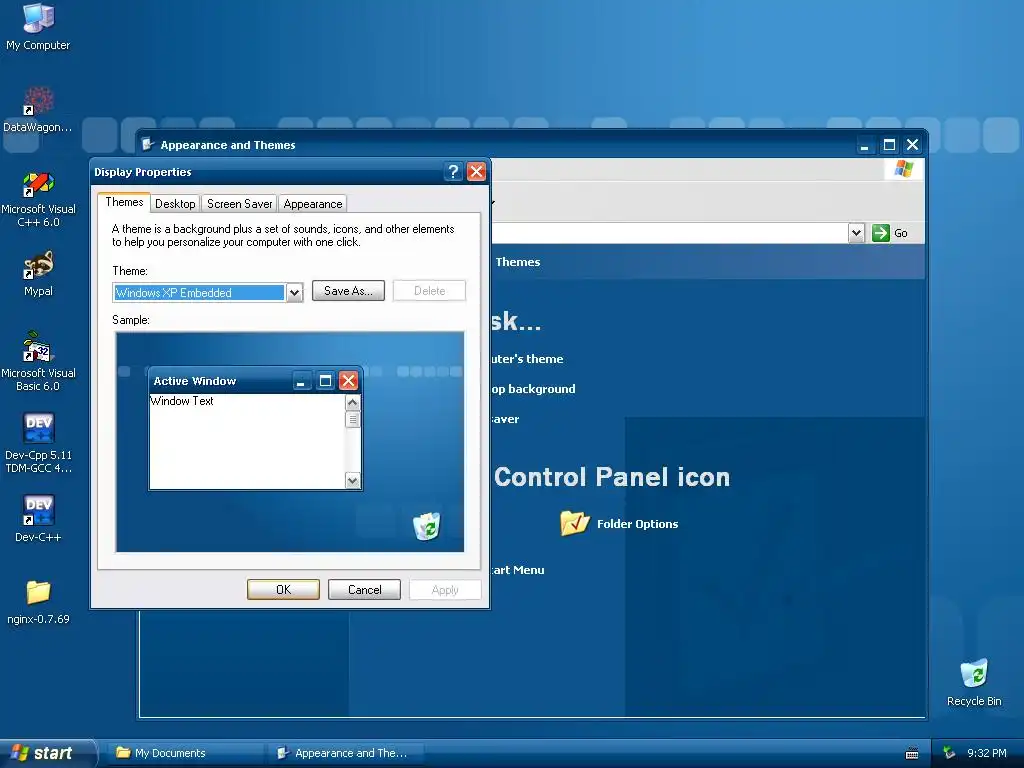Image resolution: width=1024 pixels, height=768 pixels.
Task: Open the Screen Saver tab
Action: pyautogui.click(x=239, y=204)
